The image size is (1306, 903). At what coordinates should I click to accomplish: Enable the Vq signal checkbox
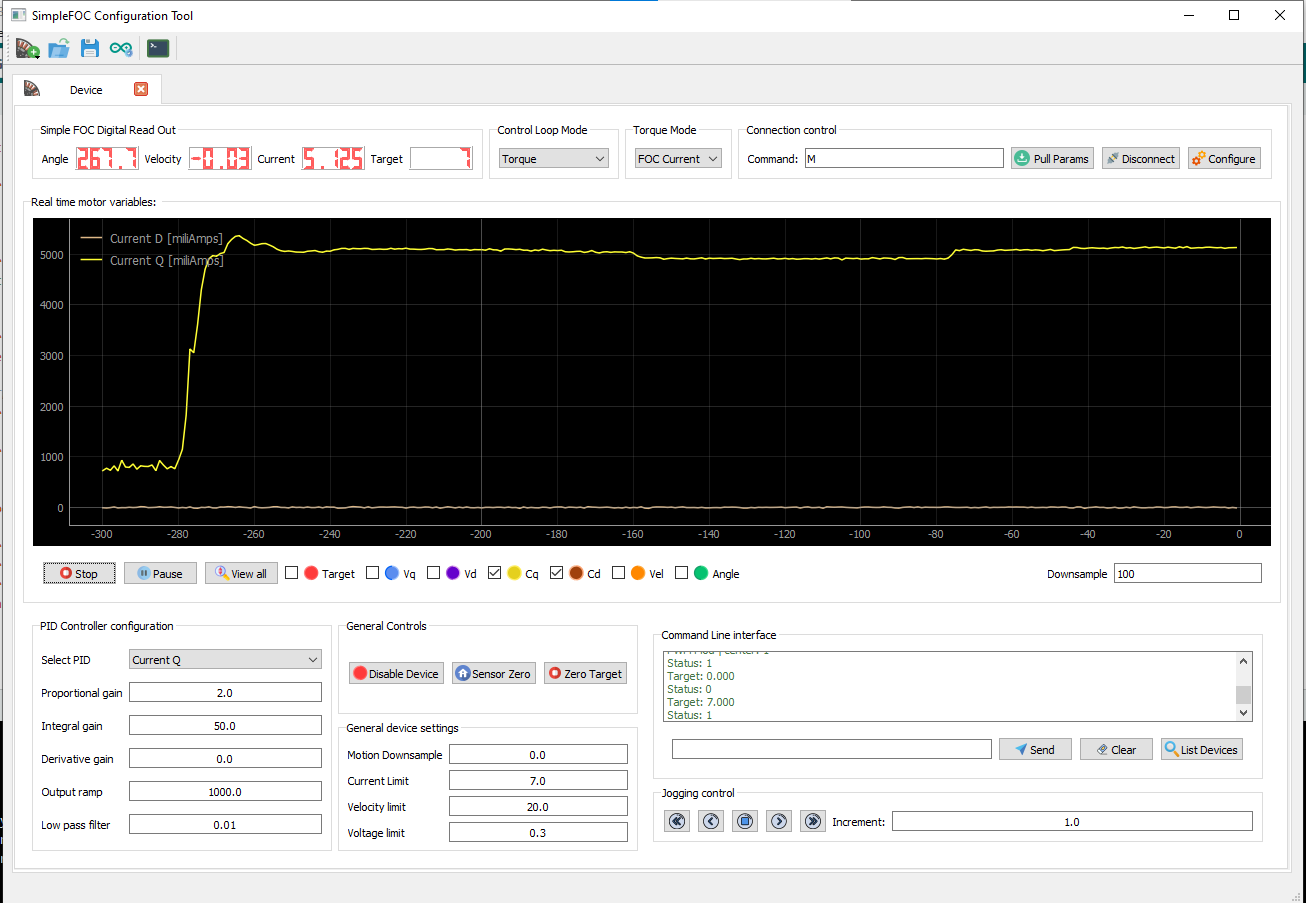tap(373, 573)
